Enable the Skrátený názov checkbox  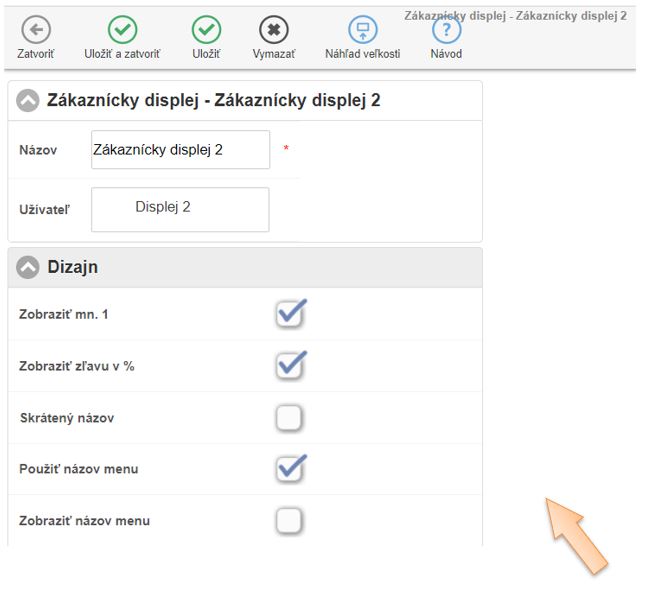pos(289,418)
